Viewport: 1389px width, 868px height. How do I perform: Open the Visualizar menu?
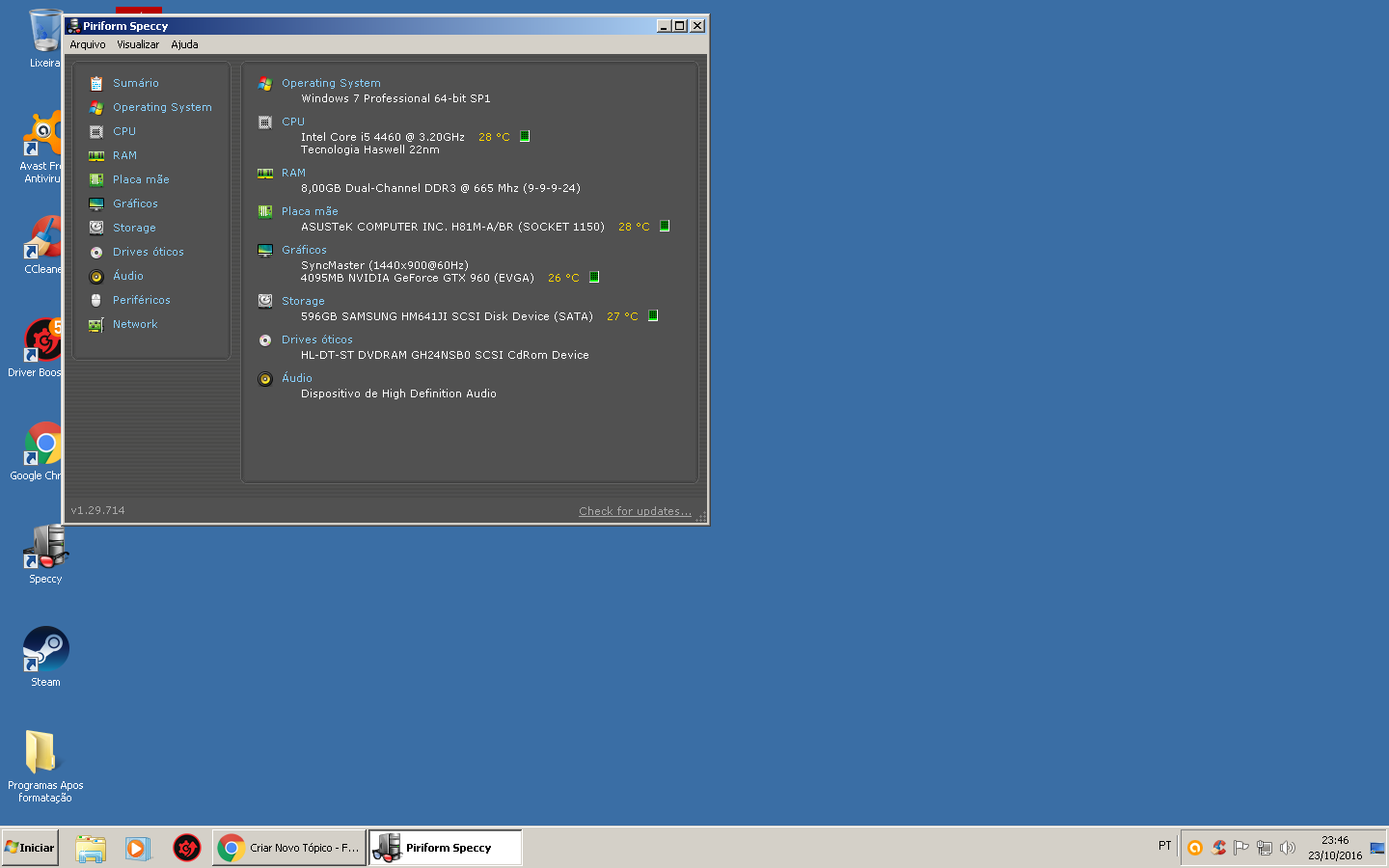138,44
